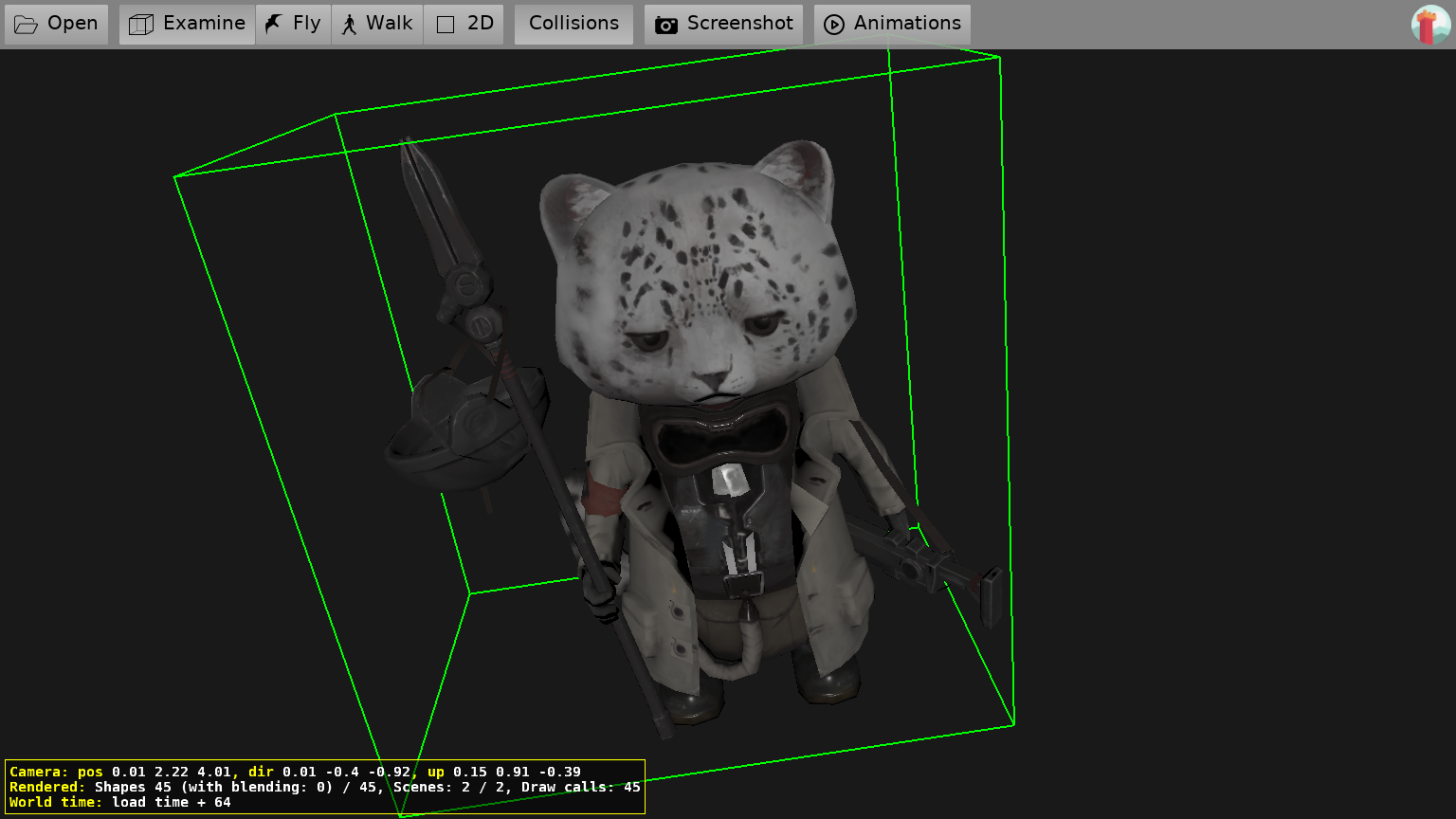Click the wireframe cube icon for Examine mode
Viewport: 1456px width, 819px height.
tap(141, 25)
